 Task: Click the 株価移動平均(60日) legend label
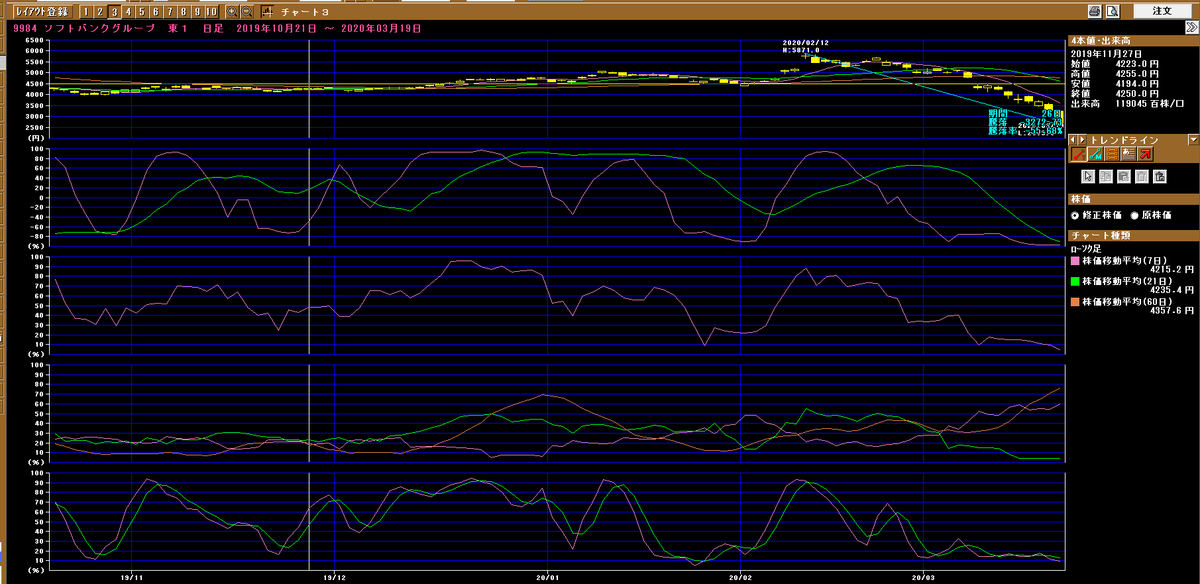tap(1125, 300)
